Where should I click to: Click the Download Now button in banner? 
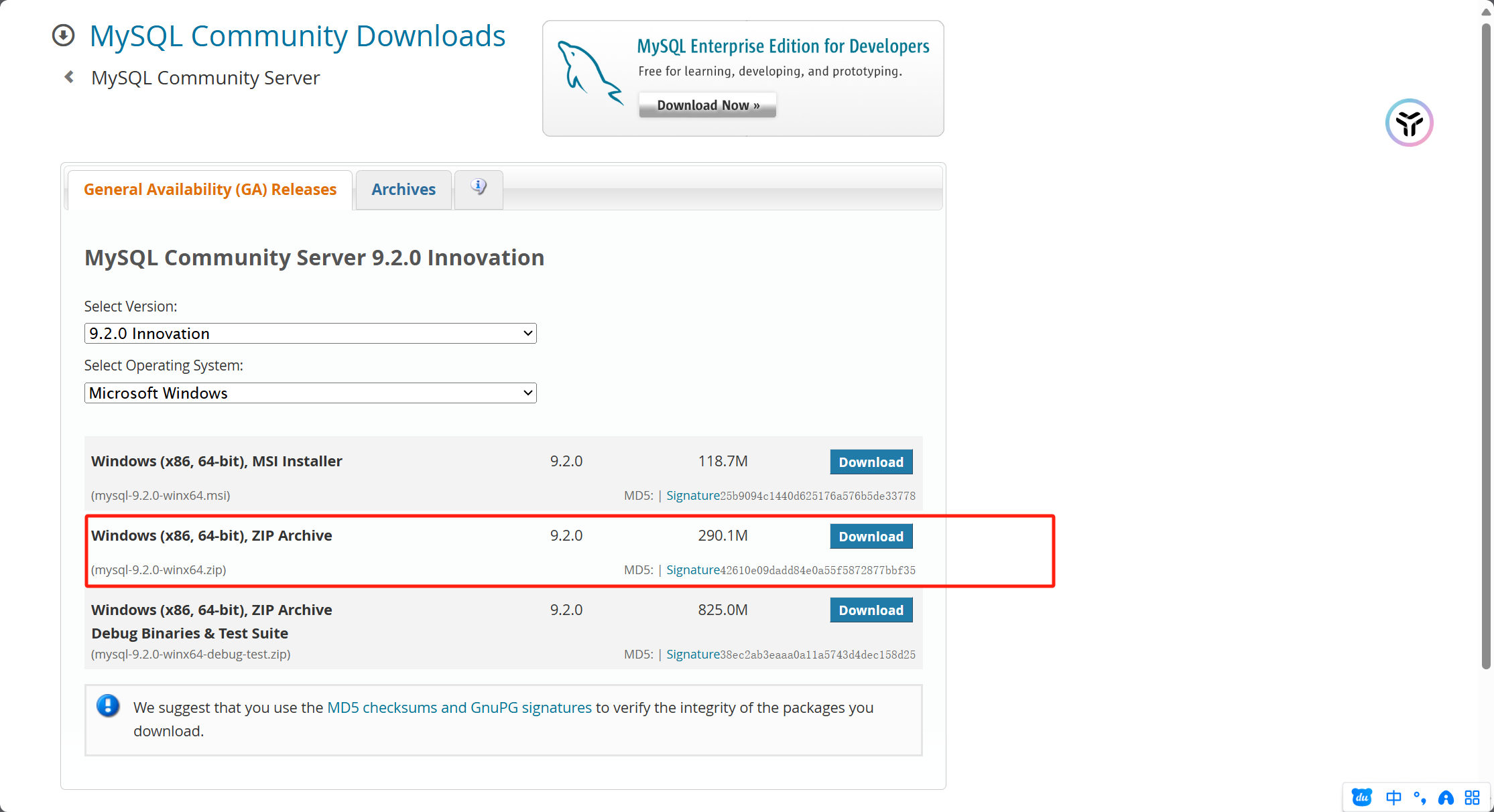[x=708, y=105]
